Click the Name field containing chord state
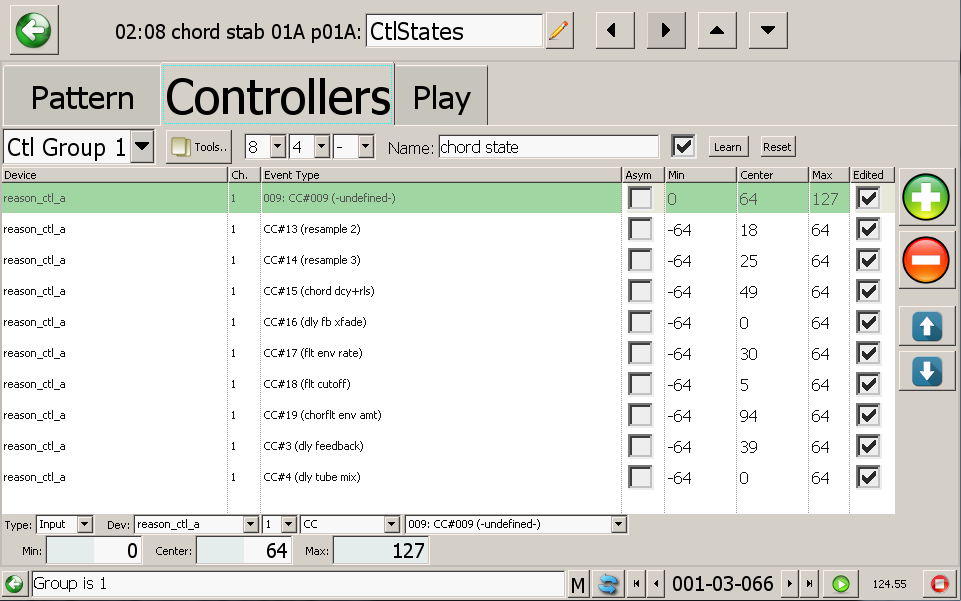Image resolution: width=961 pixels, height=601 pixels. (548, 147)
